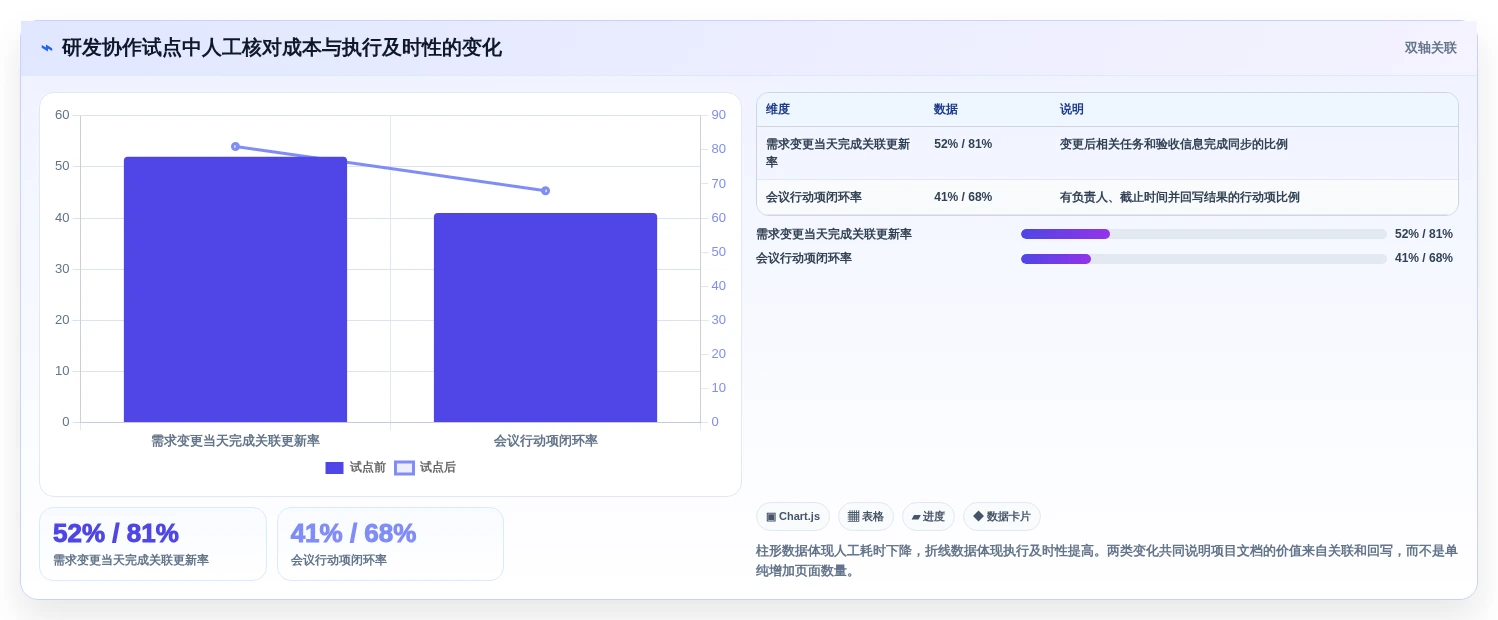Click the 说明 column header
This screenshot has height=620, width=1498.
point(1072,110)
